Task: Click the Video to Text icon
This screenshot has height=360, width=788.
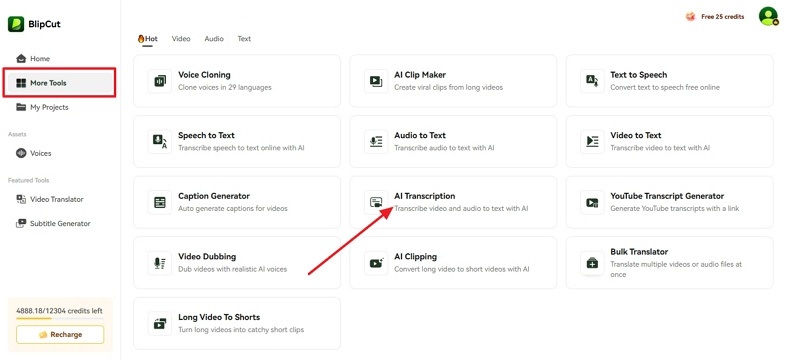Action: [592, 141]
